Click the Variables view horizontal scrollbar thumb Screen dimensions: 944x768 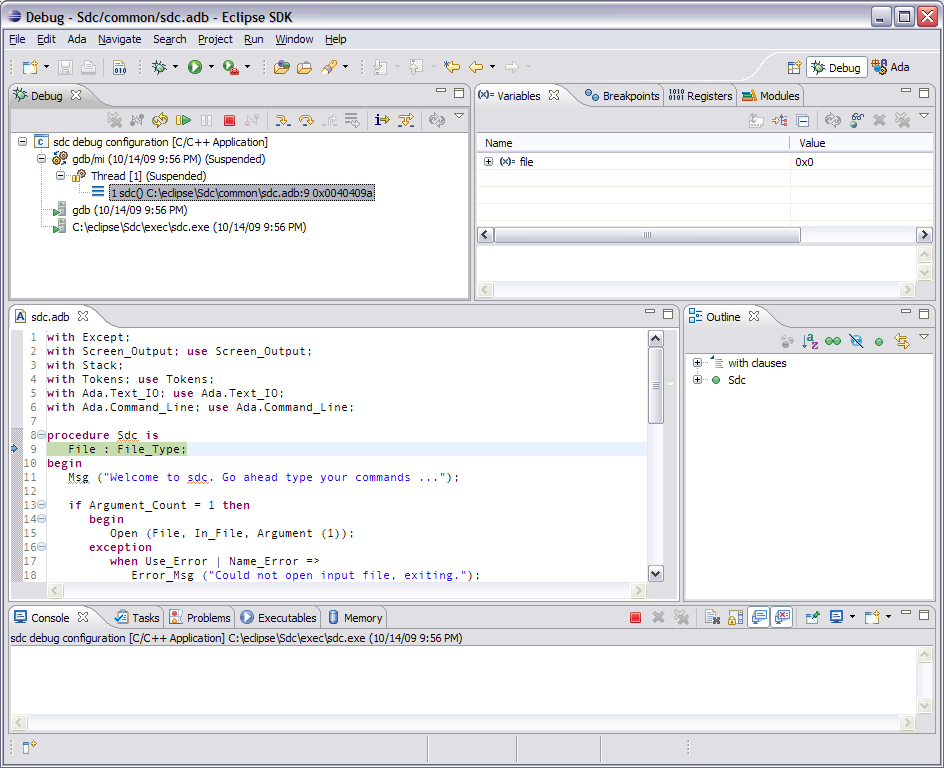(647, 235)
